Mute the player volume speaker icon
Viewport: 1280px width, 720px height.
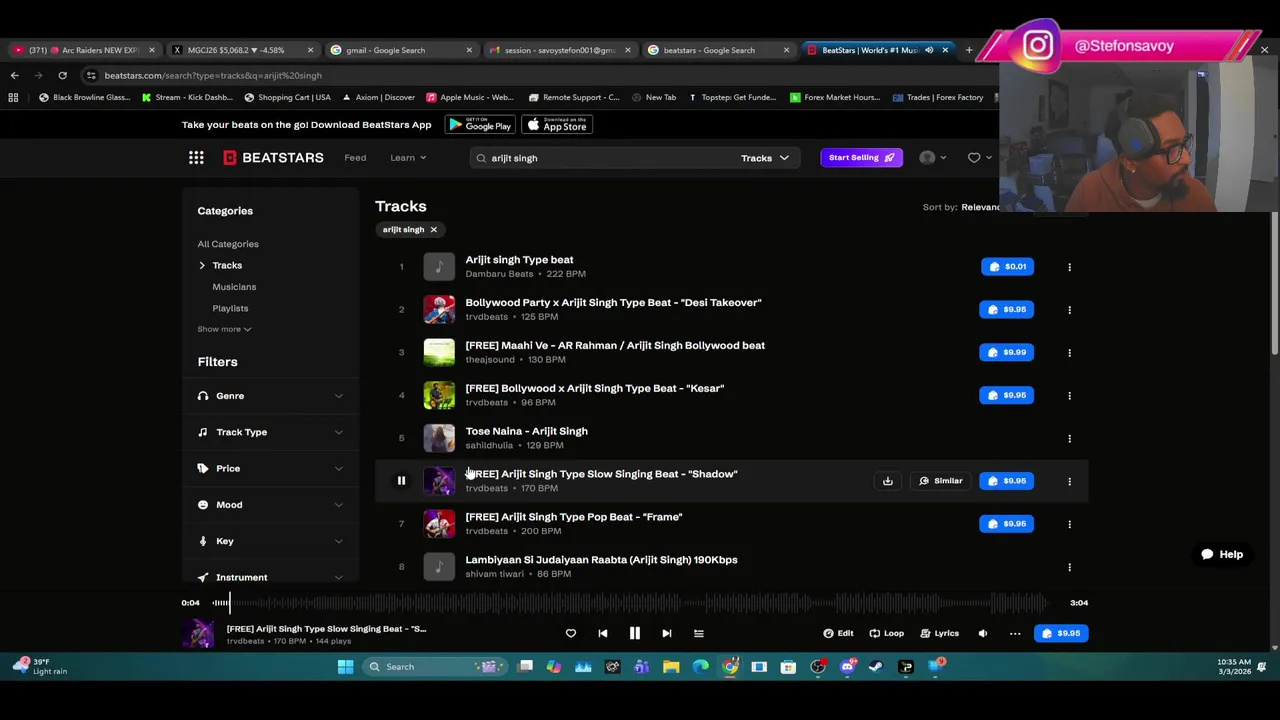(x=982, y=633)
